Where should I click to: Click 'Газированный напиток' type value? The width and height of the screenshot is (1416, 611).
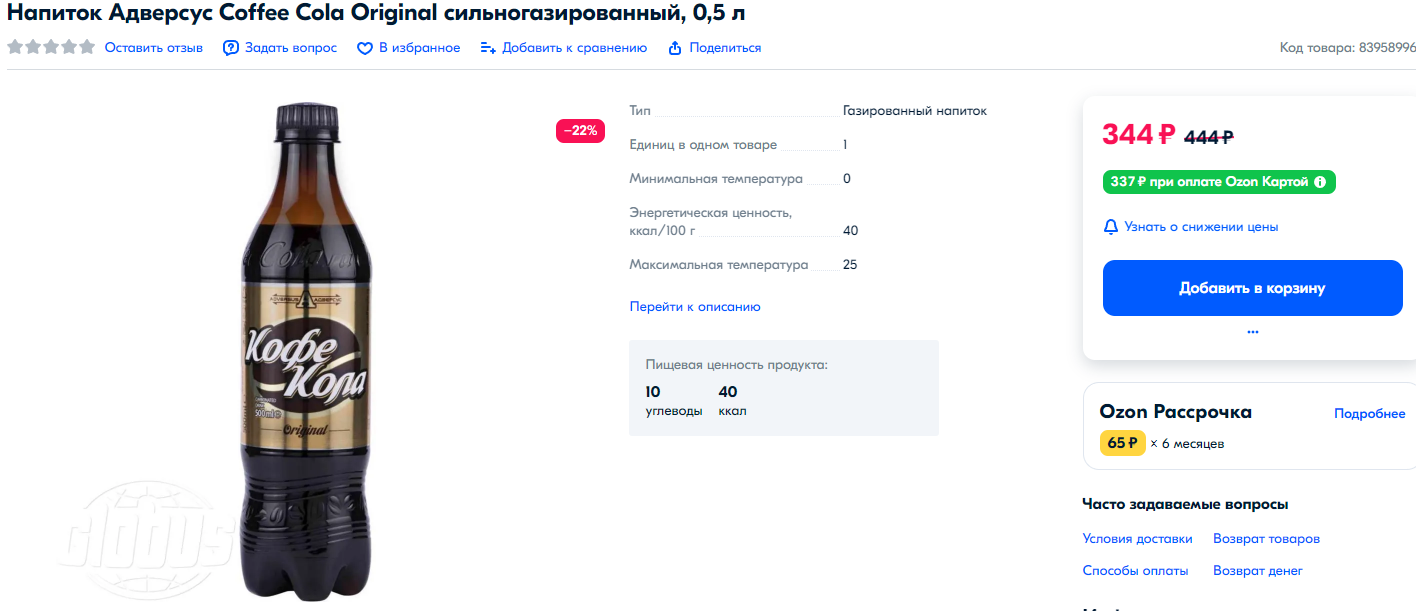tap(915, 111)
